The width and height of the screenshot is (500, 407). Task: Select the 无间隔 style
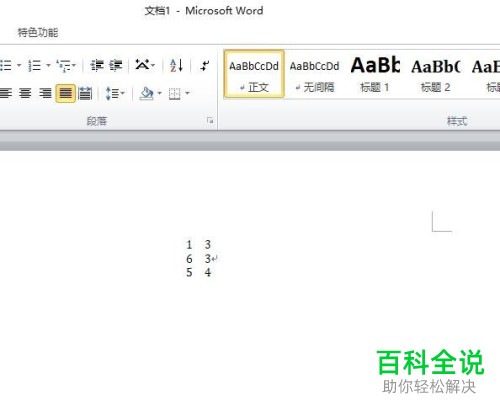(x=314, y=74)
